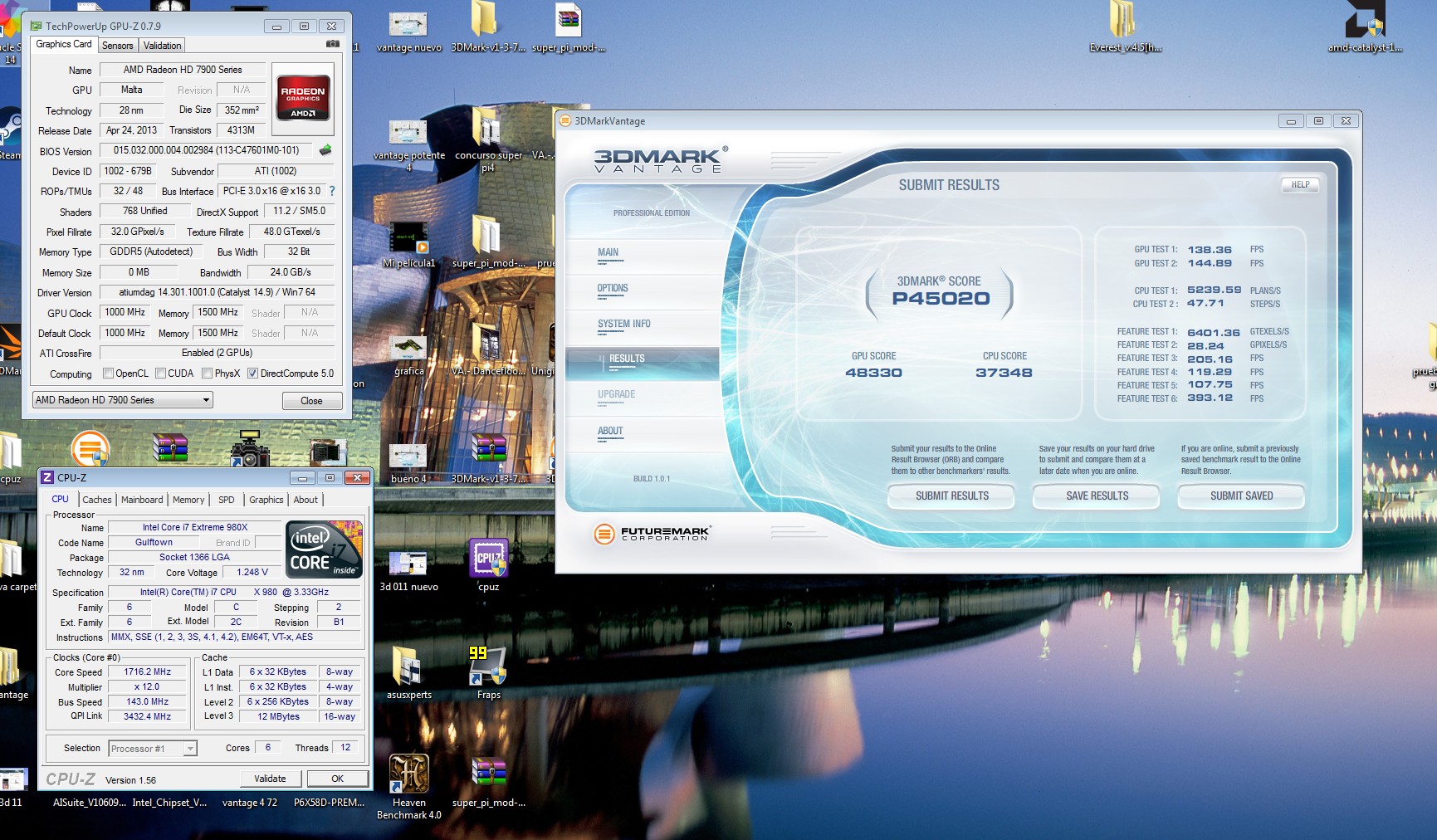Click the CPU-Z Validate button
The height and width of the screenshot is (840, 1437).
pyautogui.click(x=270, y=779)
